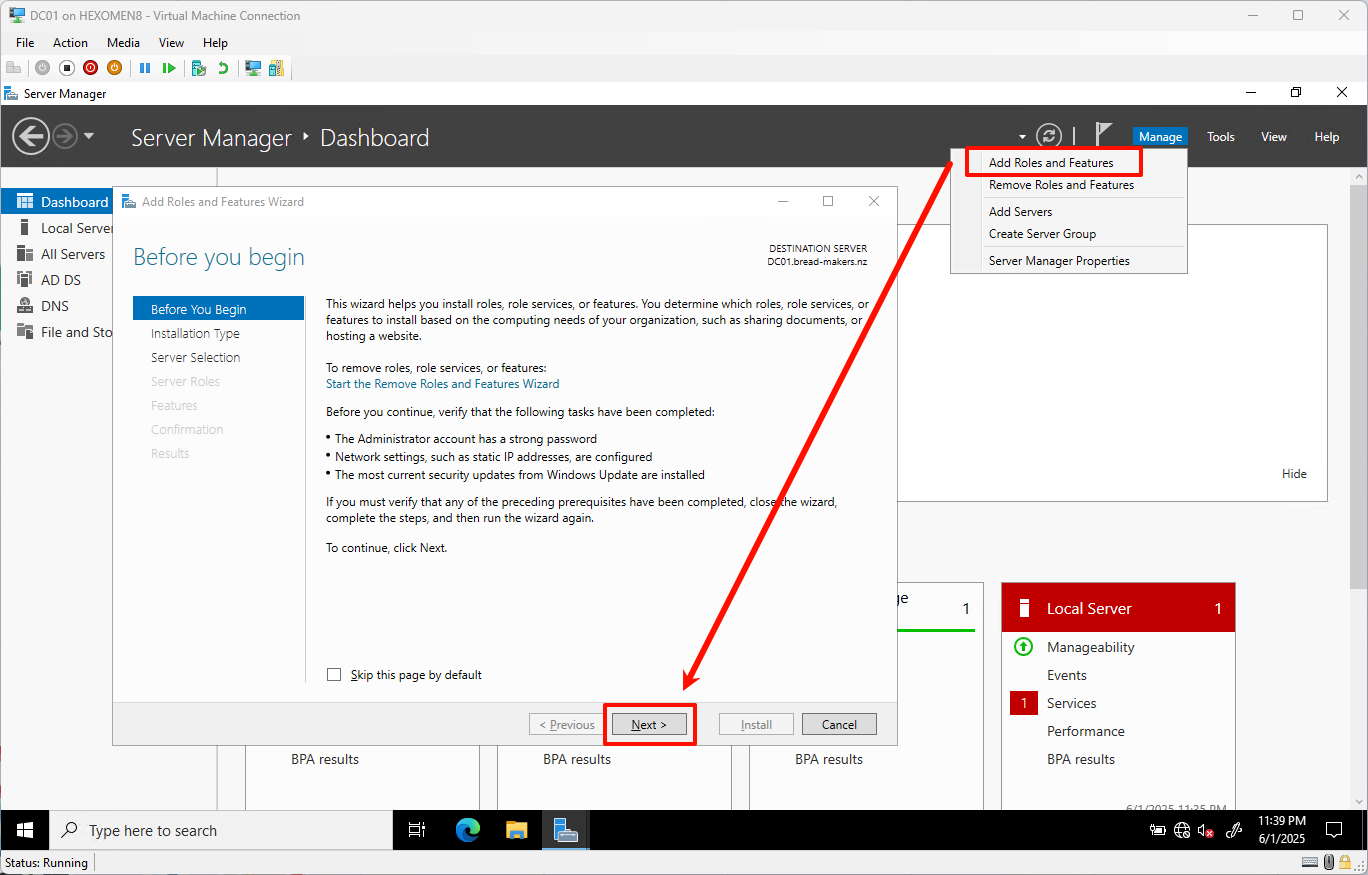Viewport: 1368px width, 875px height.
Task: Click the green Revert arrow icon
Action: [223, 68]
